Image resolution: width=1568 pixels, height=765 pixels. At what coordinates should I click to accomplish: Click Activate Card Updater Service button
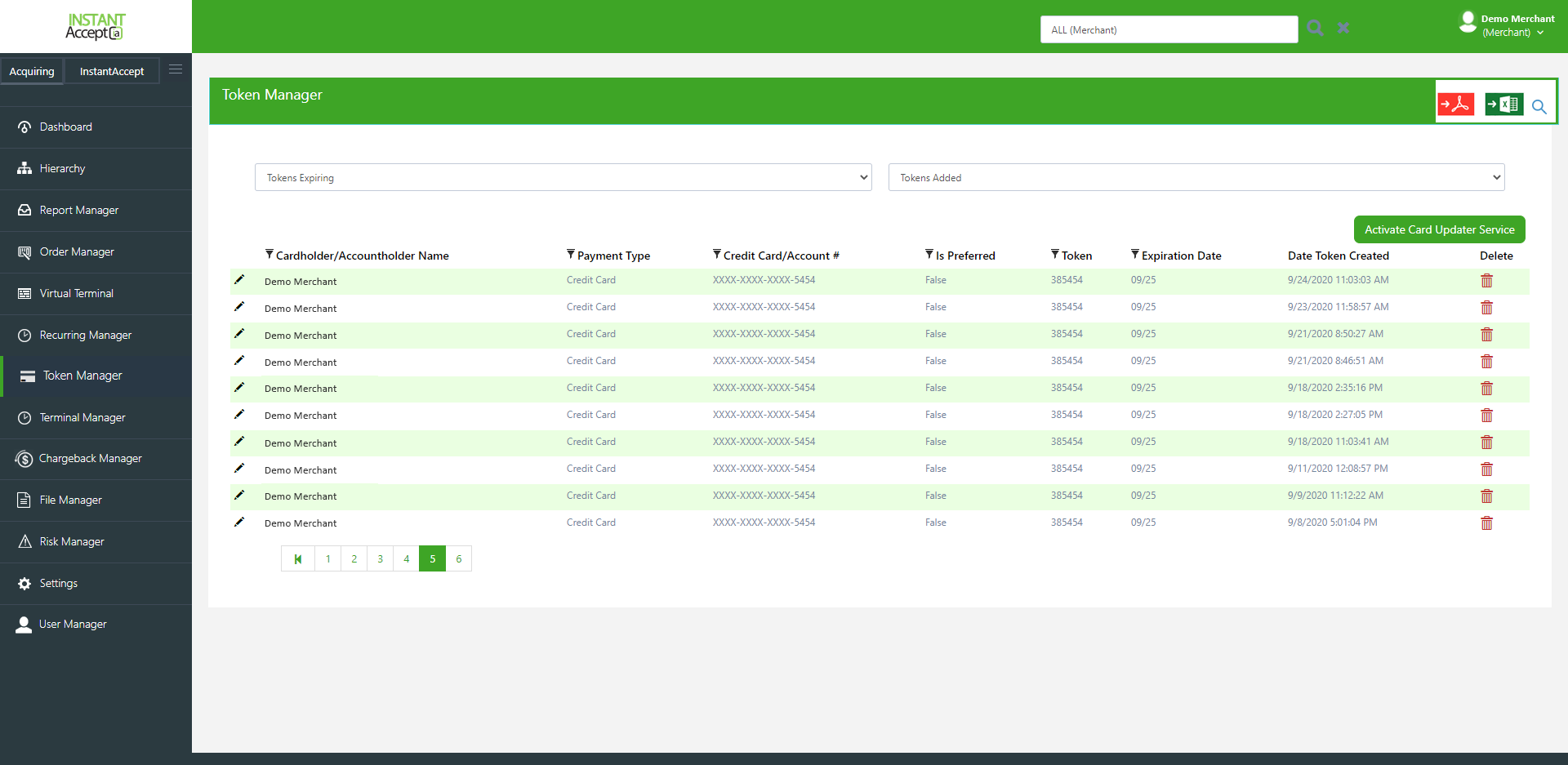click(1439, 229)
